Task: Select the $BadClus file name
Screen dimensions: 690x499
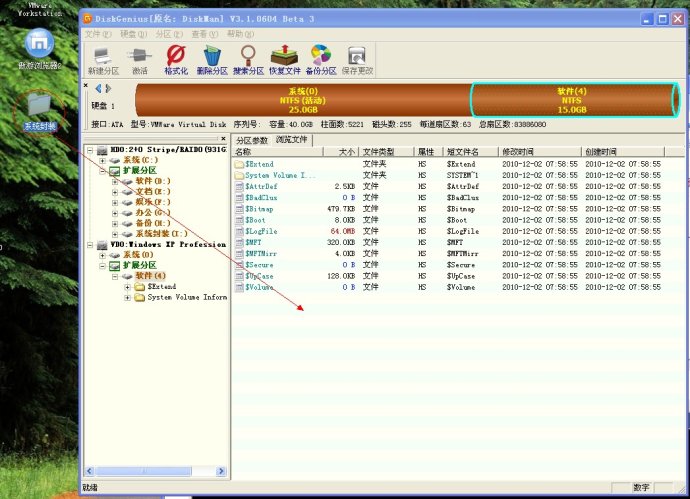Action: click(x=261, y=198)
